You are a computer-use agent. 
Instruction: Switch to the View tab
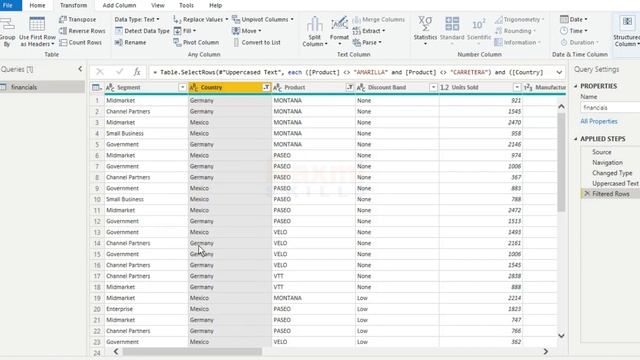(158, 5)
